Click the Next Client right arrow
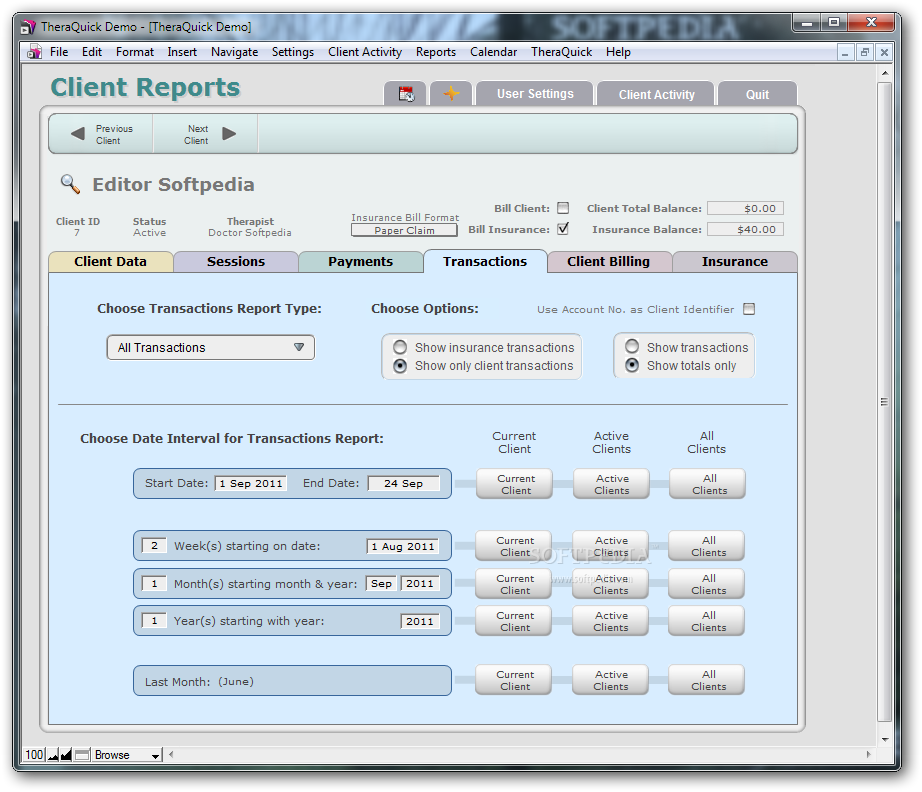The image size is (922, 792). pyautogui.click(x=229, y=134)
